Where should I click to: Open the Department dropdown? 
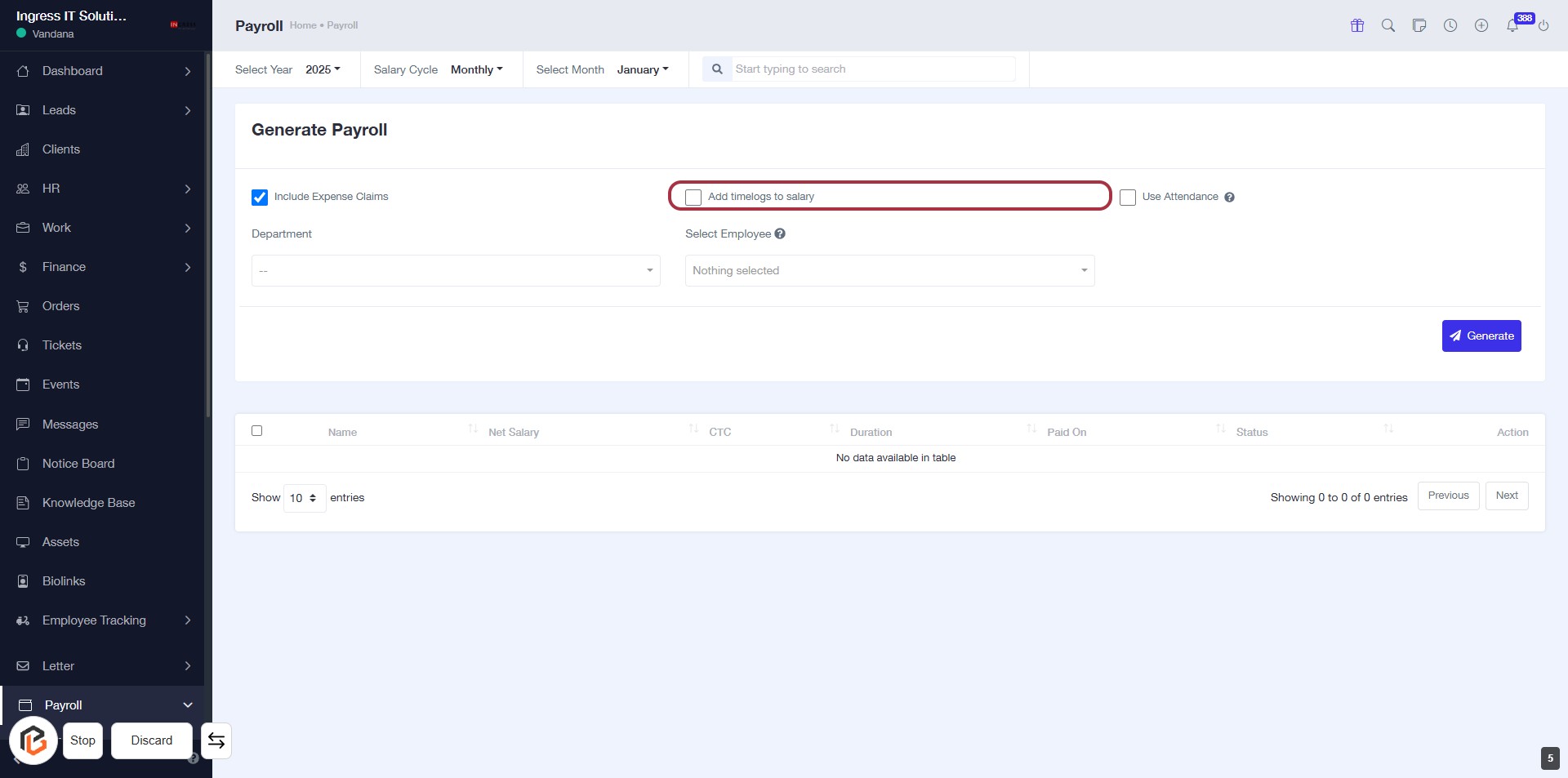click(456, 270)
